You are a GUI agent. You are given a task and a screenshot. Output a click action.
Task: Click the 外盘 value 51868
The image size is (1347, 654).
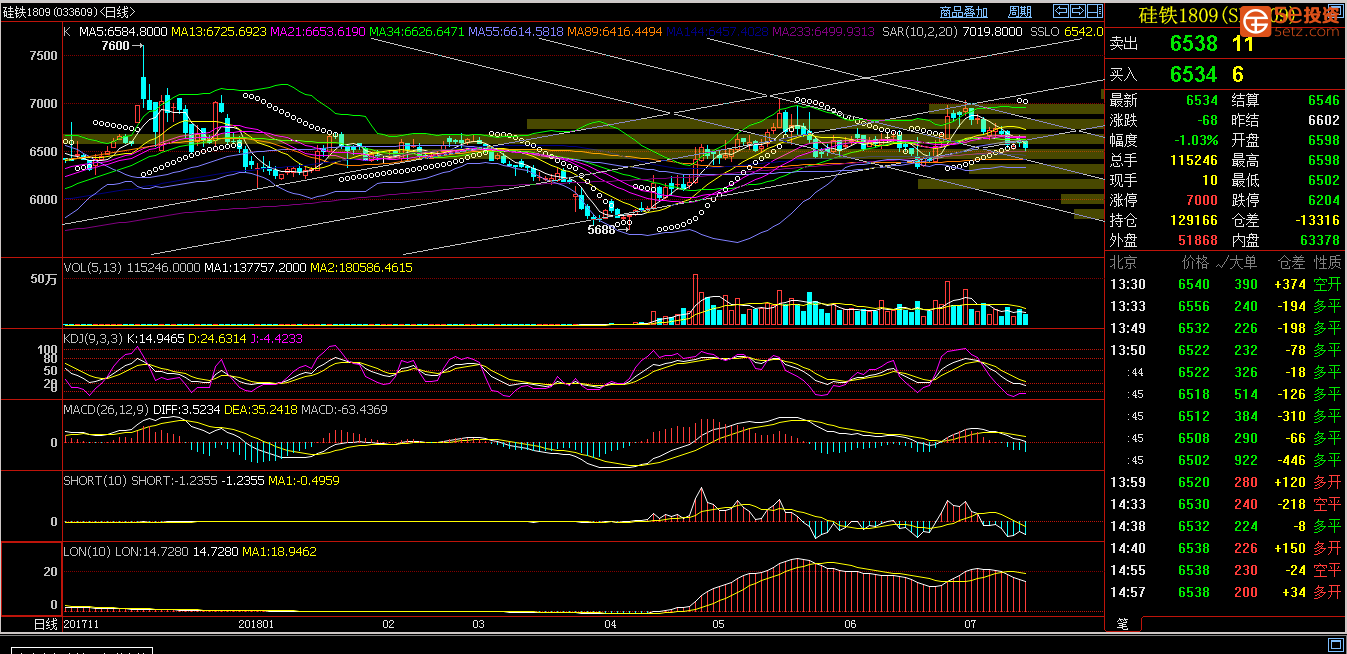1198,240
